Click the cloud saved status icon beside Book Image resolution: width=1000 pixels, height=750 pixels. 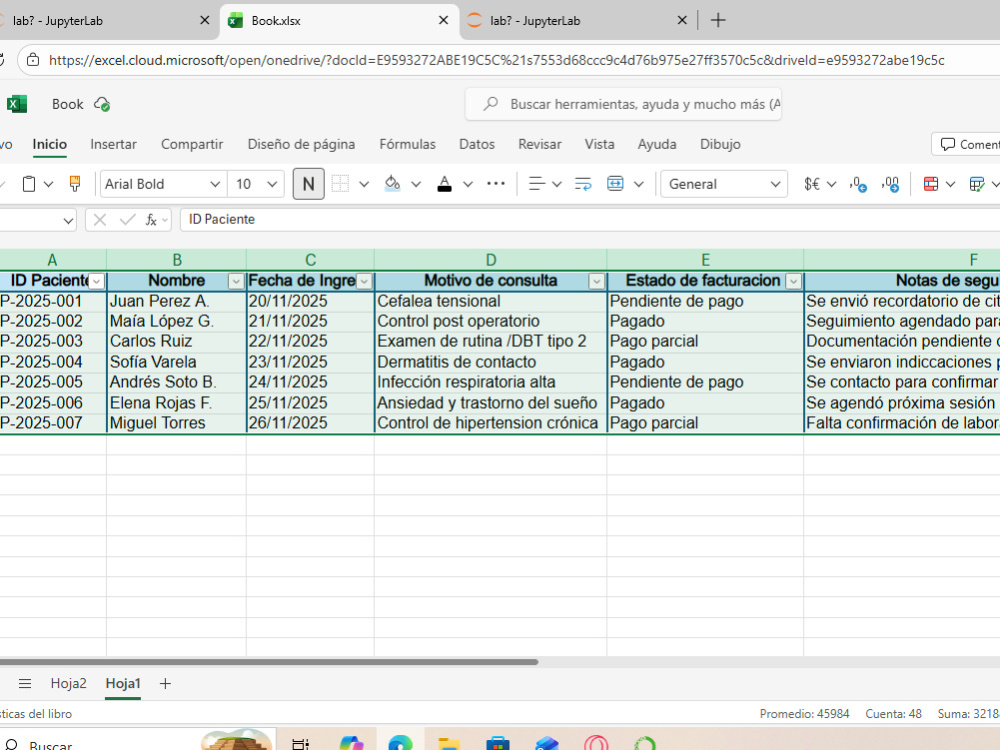pos(102,104)
